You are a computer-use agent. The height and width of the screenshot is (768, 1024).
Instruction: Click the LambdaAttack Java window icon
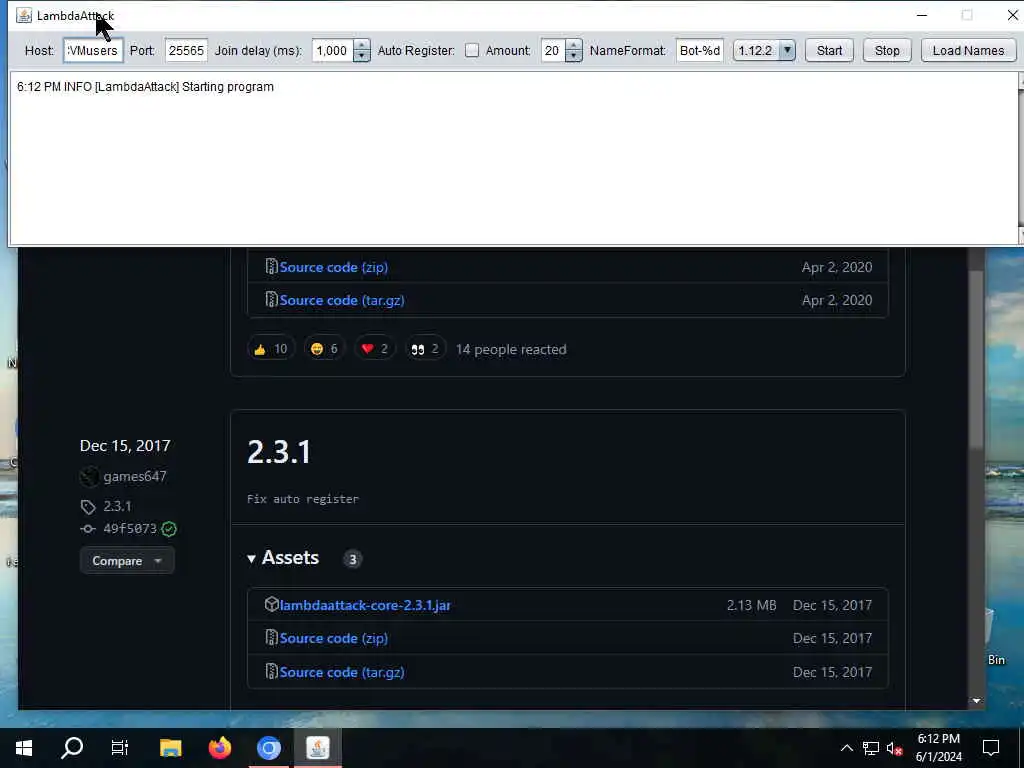24,15
